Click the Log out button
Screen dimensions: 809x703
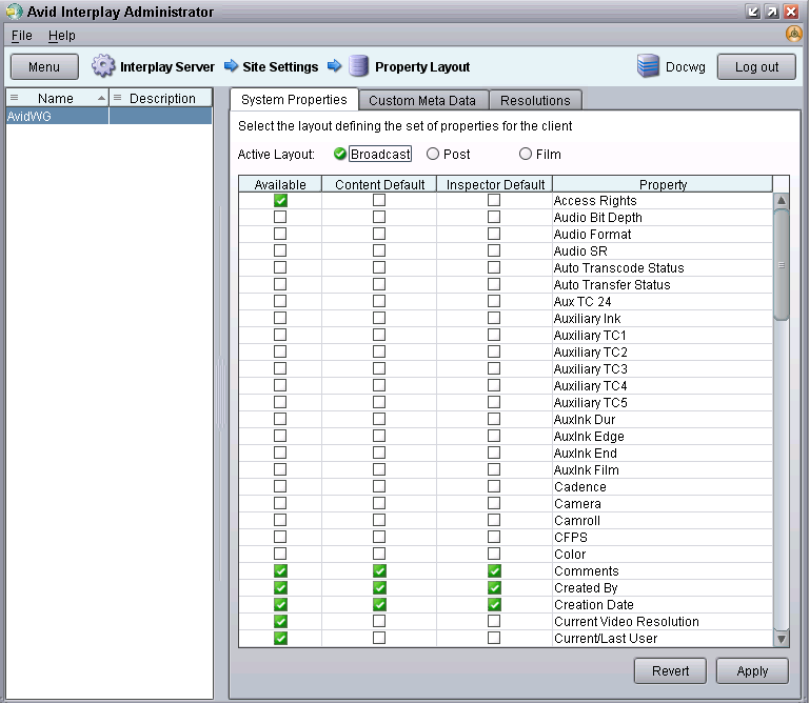[756, 67]
